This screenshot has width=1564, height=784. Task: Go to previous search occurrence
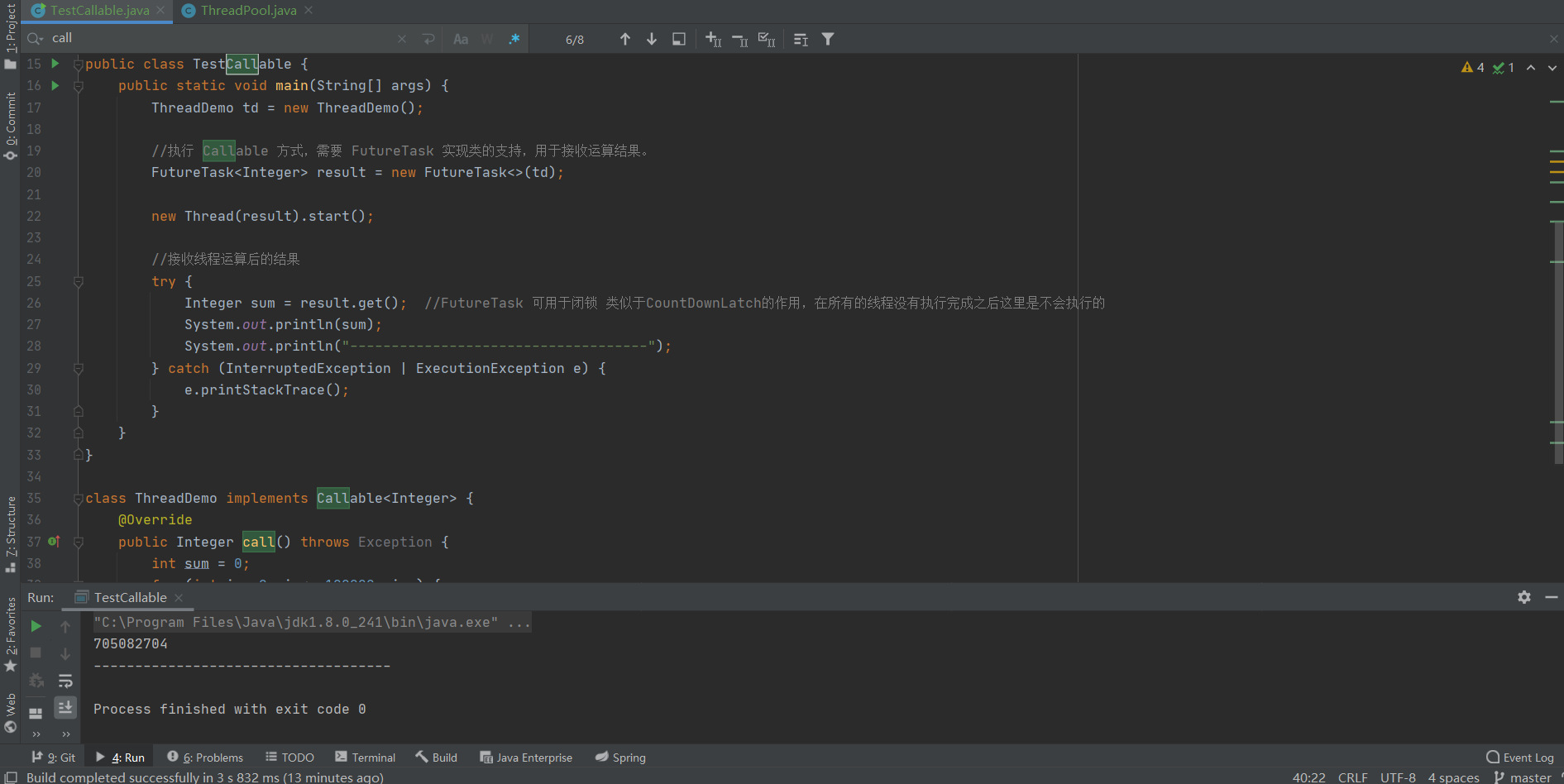coord(625,39)
